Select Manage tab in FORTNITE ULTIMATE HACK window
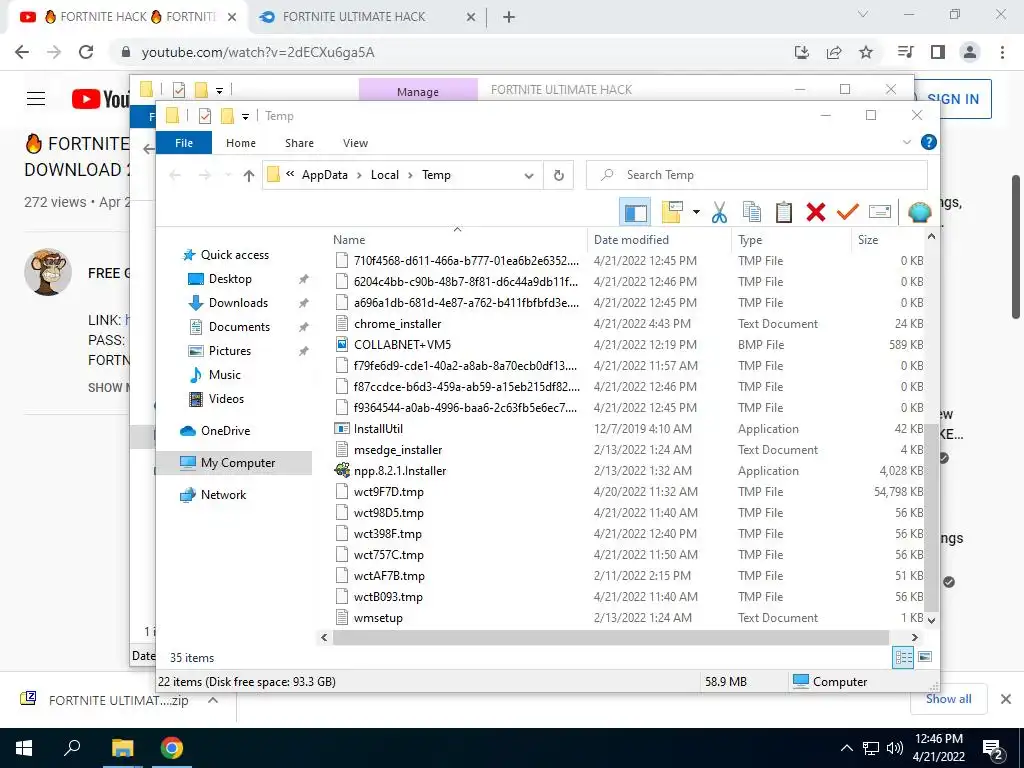1024x768 pixels. tap(418, 91)
